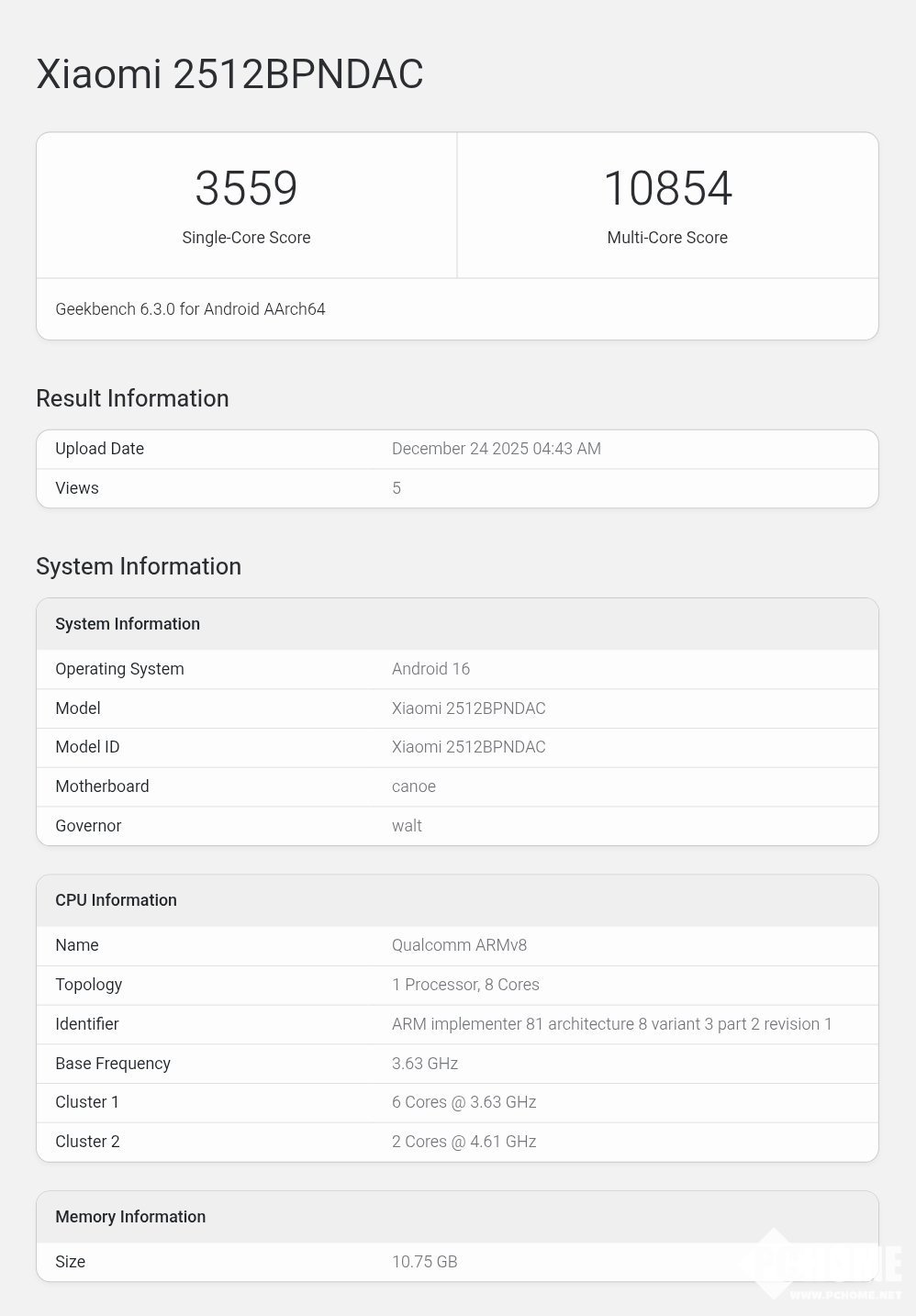This screenshot has width=916, height=1316.
Task: Click the PCHOME watermark logo
Action: [826, 1266]
